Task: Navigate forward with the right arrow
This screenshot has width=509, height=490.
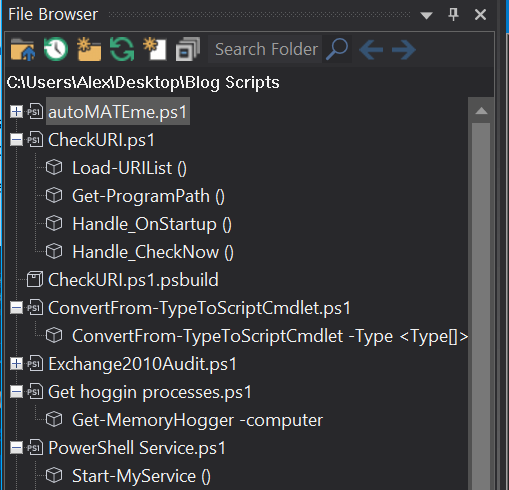Action: tap(404, 50)
